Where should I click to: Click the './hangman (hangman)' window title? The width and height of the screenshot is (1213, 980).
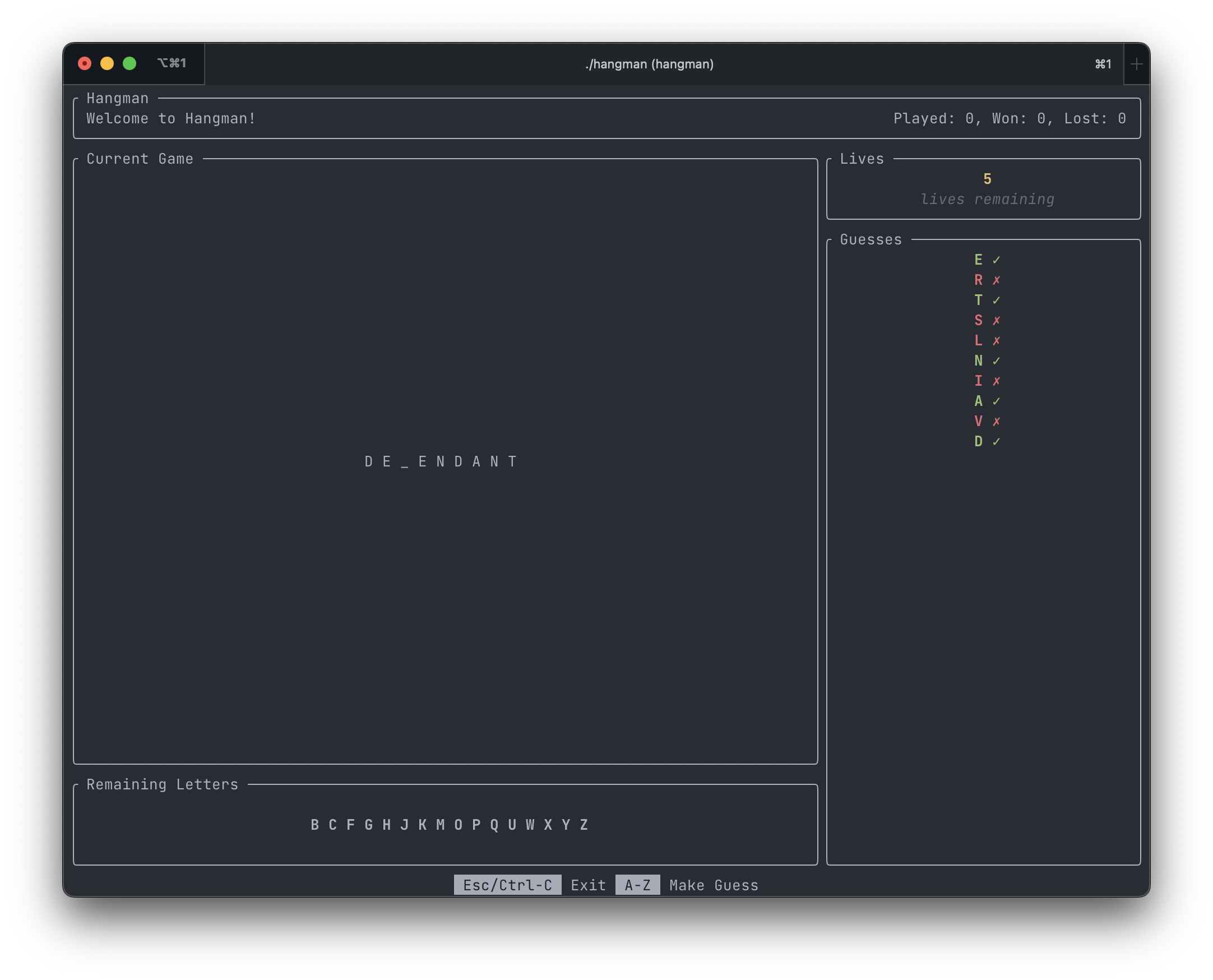[x=650, y=64]
